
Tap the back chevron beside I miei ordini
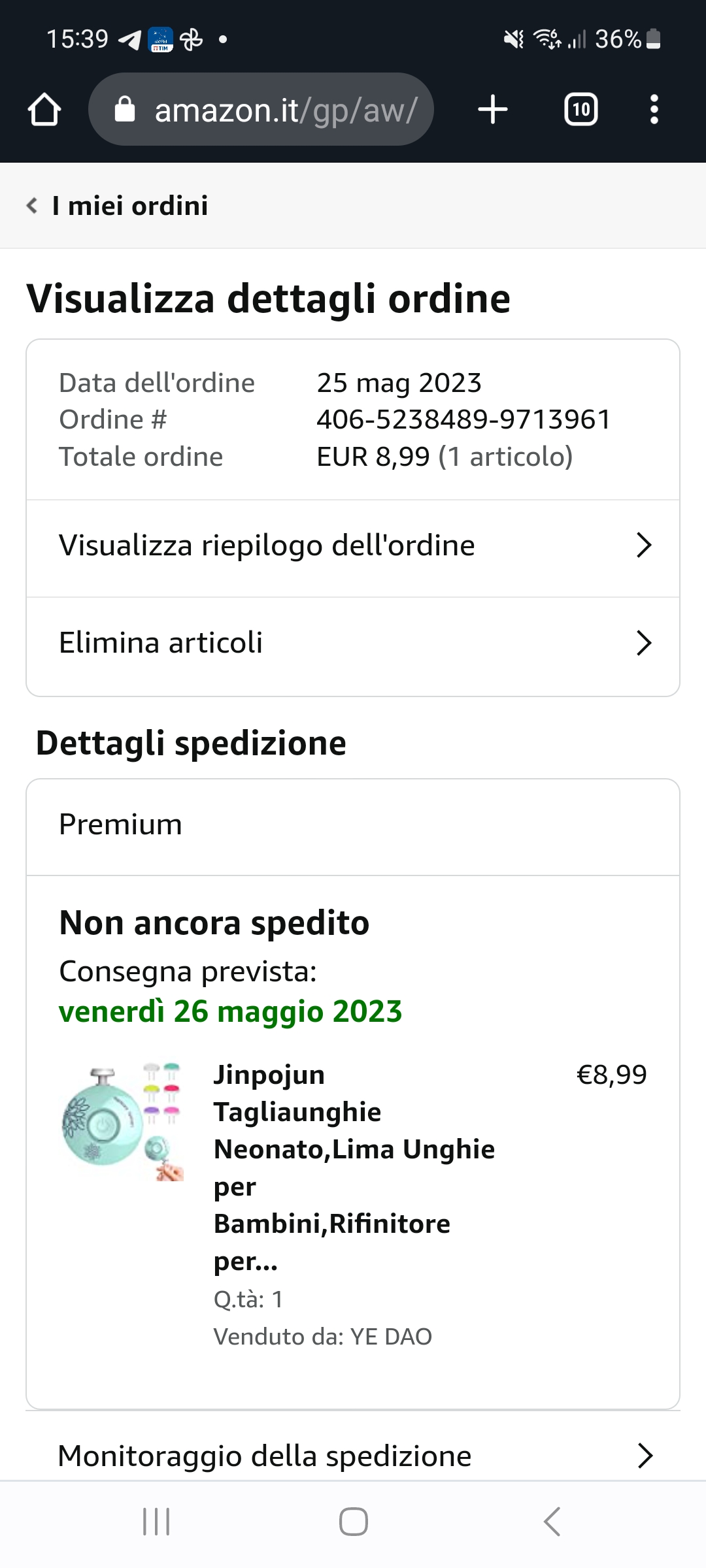[x=32, y=206]
